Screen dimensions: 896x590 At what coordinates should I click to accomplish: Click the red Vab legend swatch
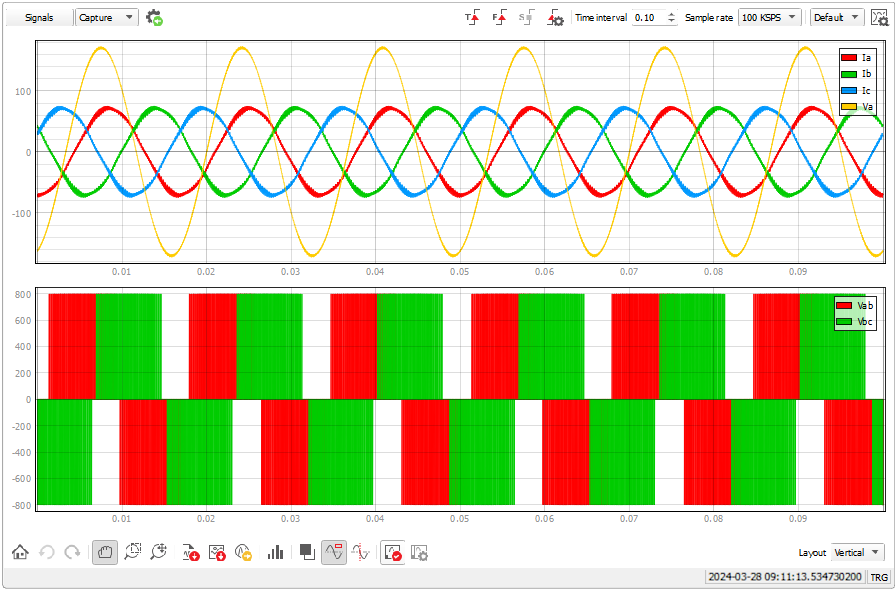click(x=845, y=305)
